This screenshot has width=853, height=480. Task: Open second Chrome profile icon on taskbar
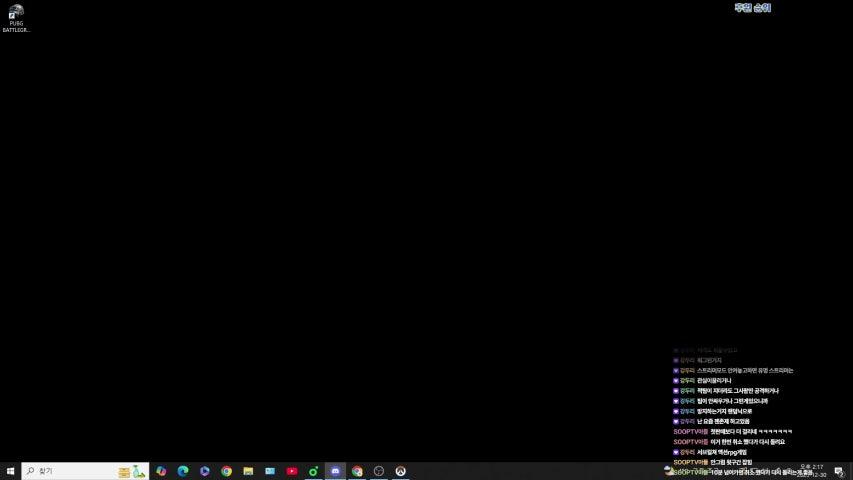click(357, 471)
